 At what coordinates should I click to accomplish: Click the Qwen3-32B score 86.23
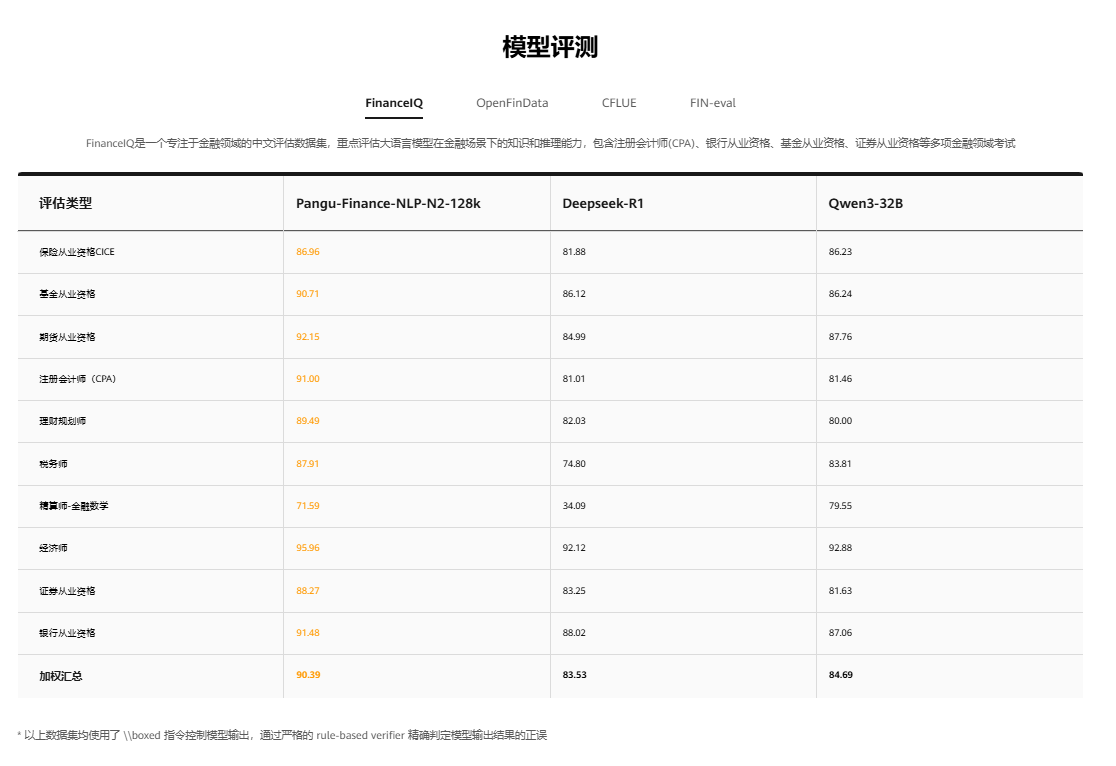point(840,252)
